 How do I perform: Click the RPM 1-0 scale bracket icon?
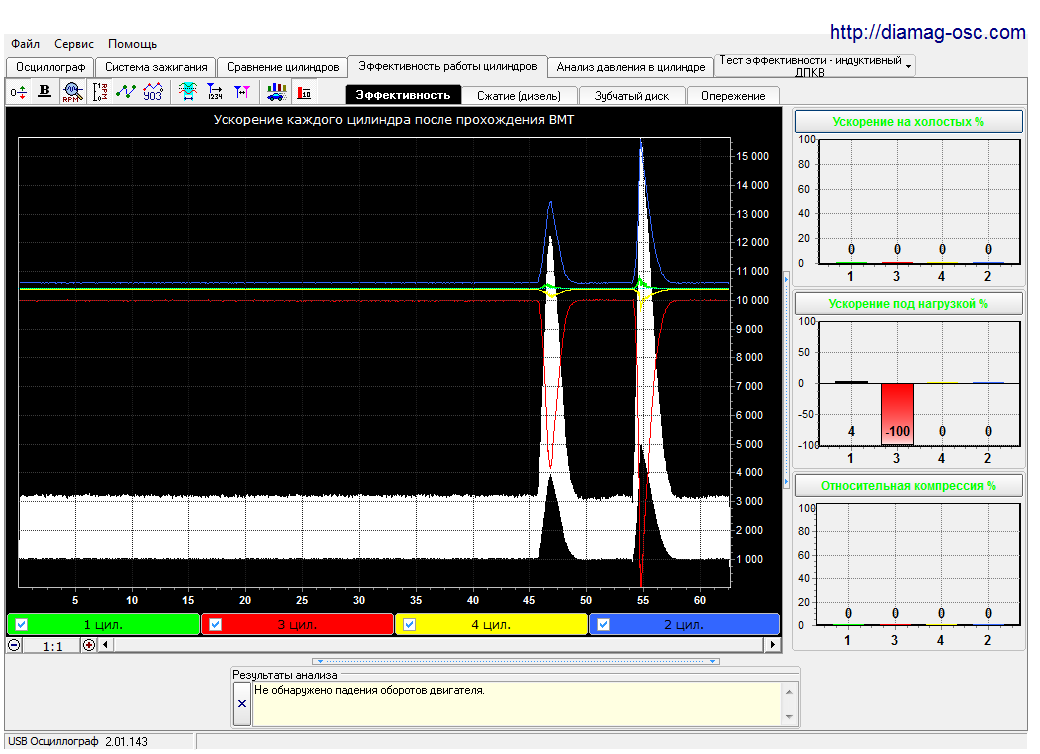pyautogui.click(x=99, y=92)
